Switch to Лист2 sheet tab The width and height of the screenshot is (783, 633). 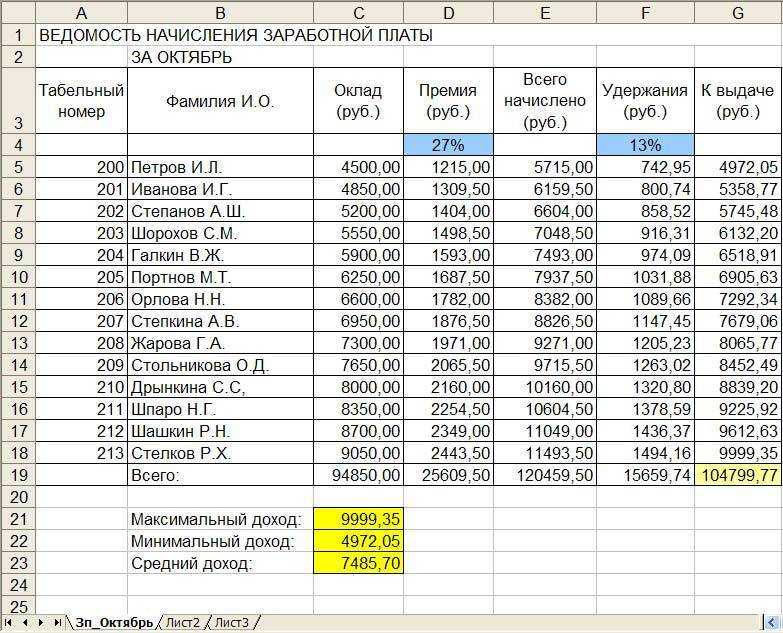click(x=183, y=623)
